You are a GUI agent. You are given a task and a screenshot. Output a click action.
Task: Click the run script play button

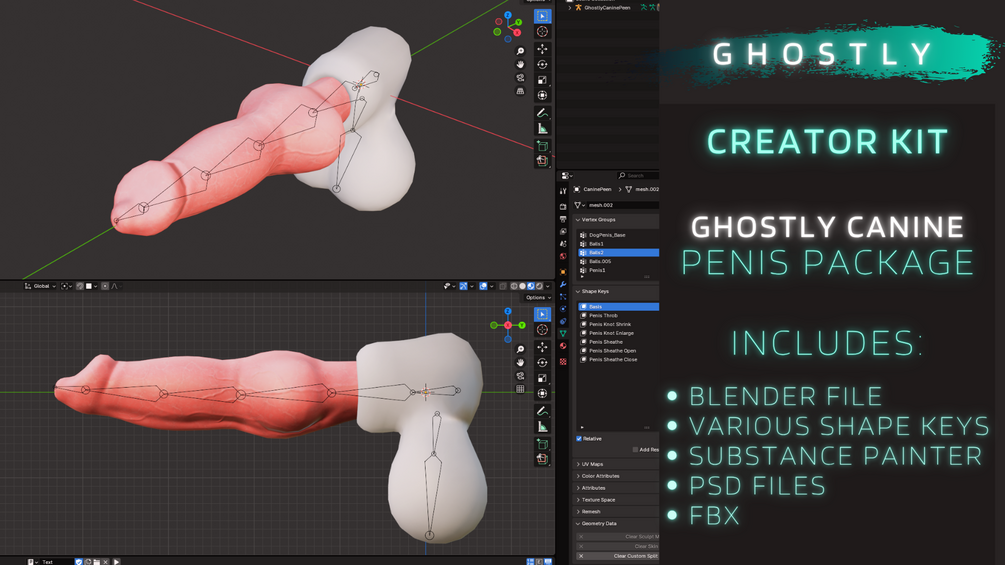[x=116, y=562]
